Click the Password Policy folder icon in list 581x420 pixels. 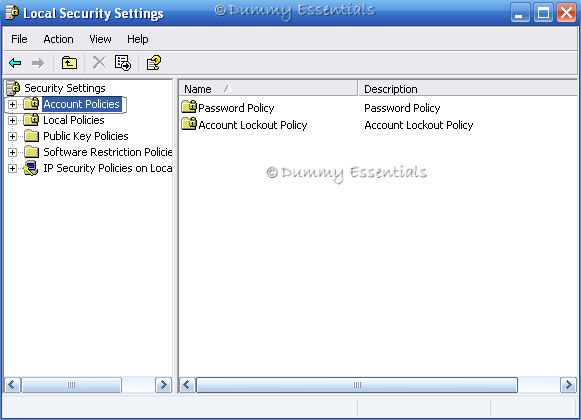coord(189,107)
